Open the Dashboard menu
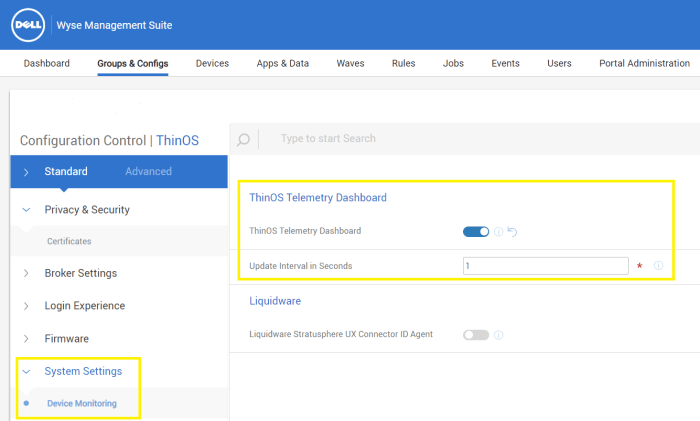 pyautogui.click(x=46, y=63)
